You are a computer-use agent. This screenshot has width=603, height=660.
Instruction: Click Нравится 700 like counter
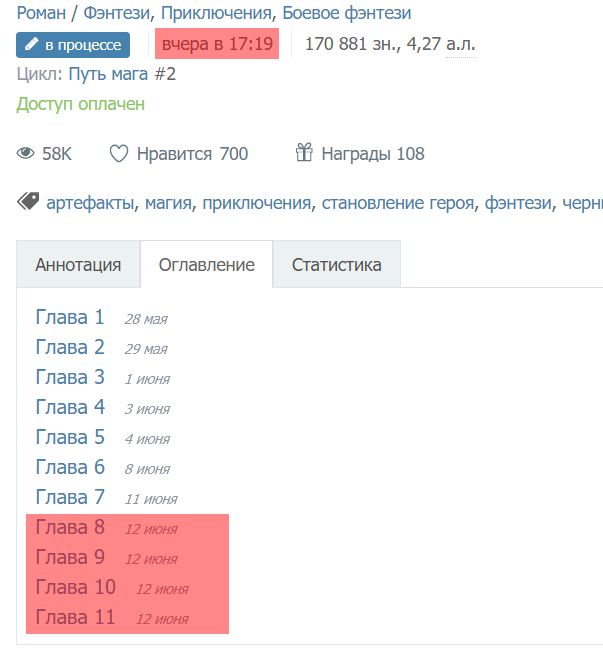(192, 154)
